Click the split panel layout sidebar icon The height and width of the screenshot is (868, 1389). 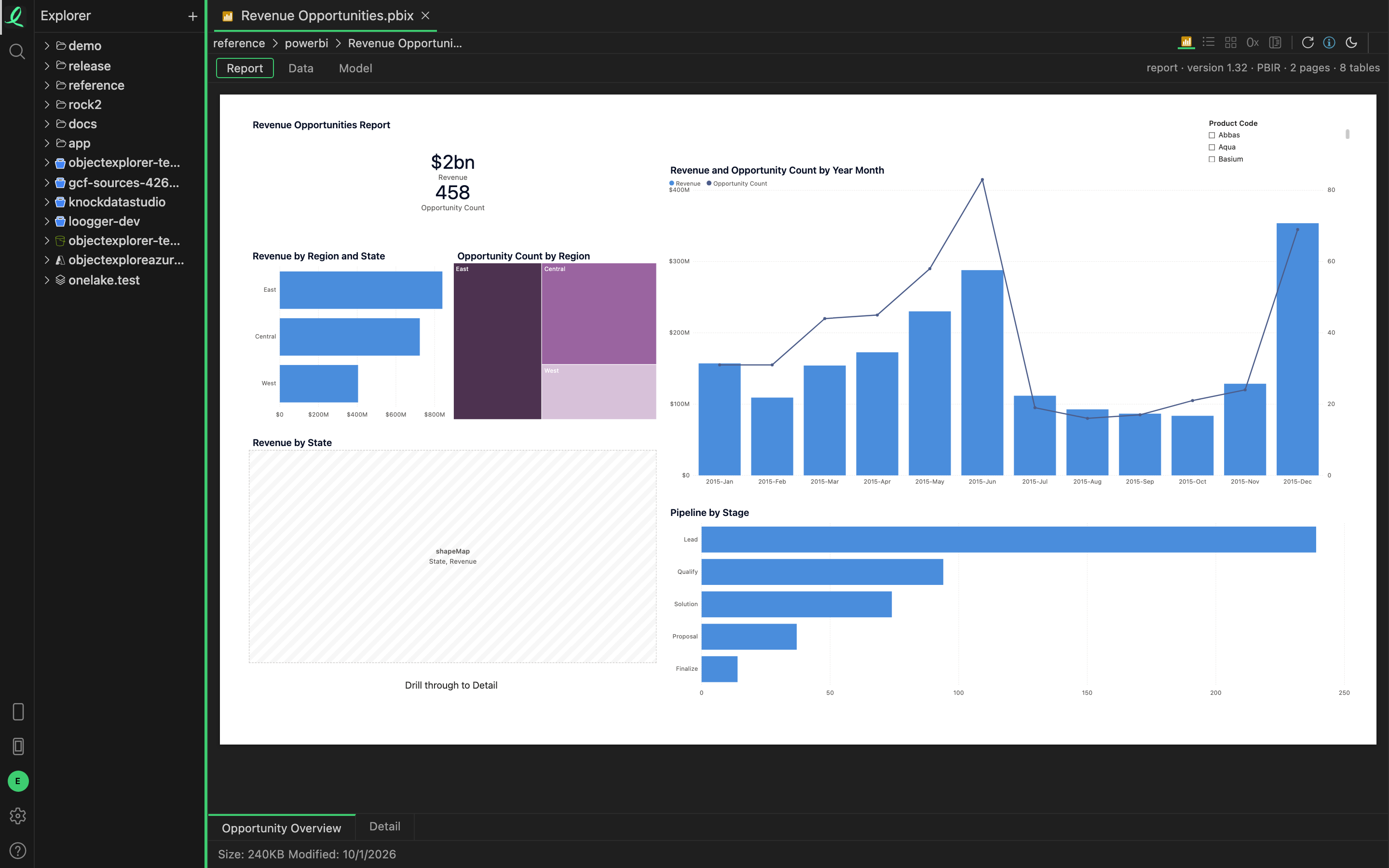pyautogui.click(x=18, y=746)
